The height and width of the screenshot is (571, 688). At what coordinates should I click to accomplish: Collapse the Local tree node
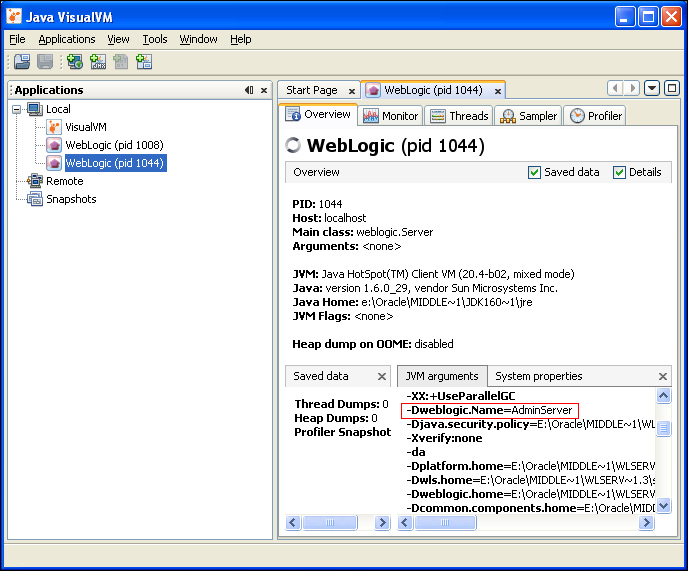tap(17, 109)
